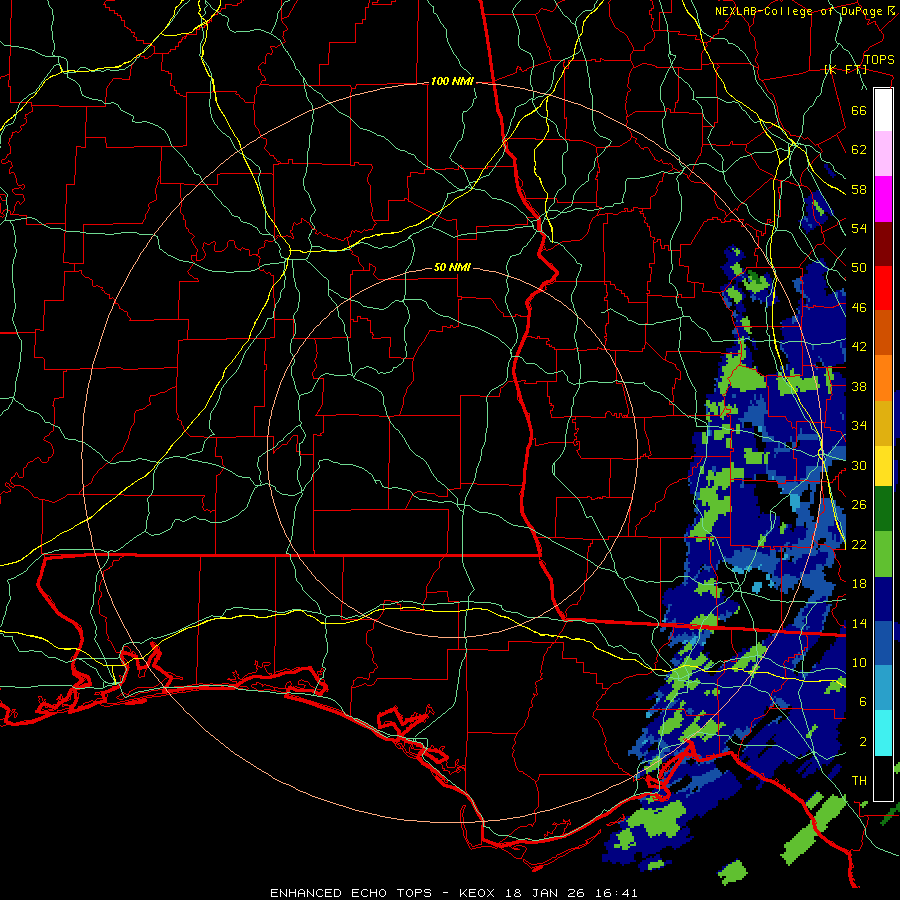Click the magenta legend swatch
Viewport: 900px width, 900px height.
click(x=883, y=199)
